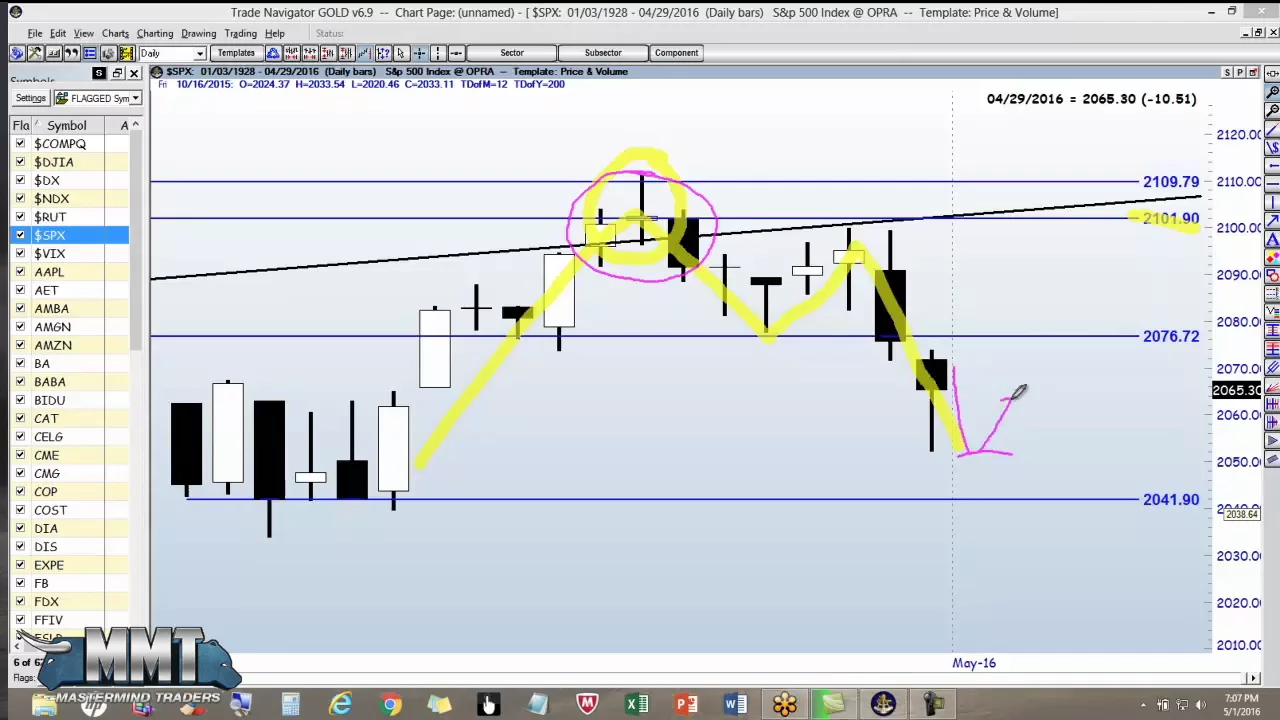
Task: Click restore icon on symbols panel
Action: coord(117,73)
